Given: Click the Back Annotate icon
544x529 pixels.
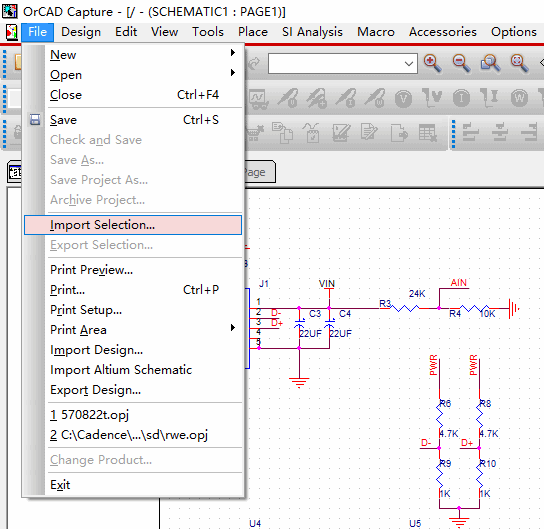Looking at the screenshot, I should point(311,133).
